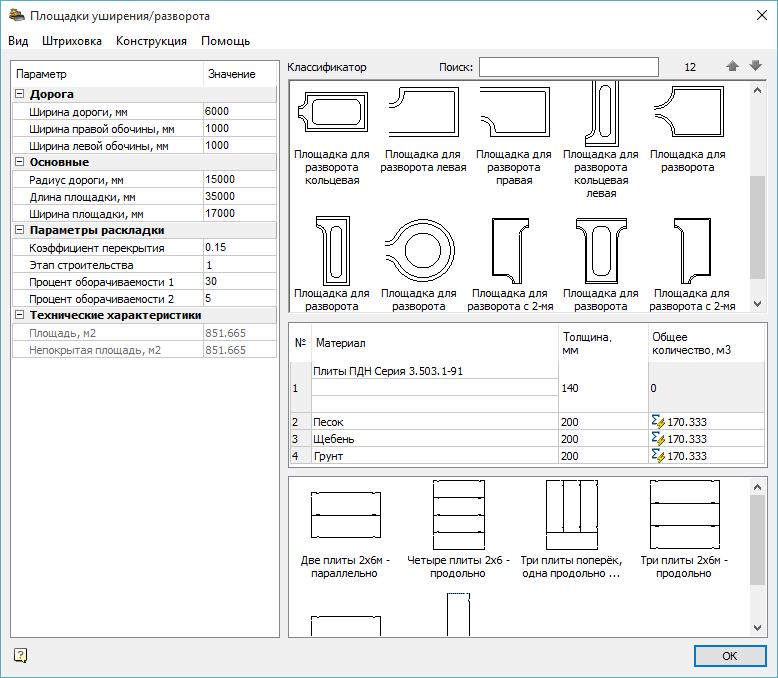Viewport: 778px width, 678px height.
Task: Open the 'Штриховка' menu
Action: [x=72, y=41]
